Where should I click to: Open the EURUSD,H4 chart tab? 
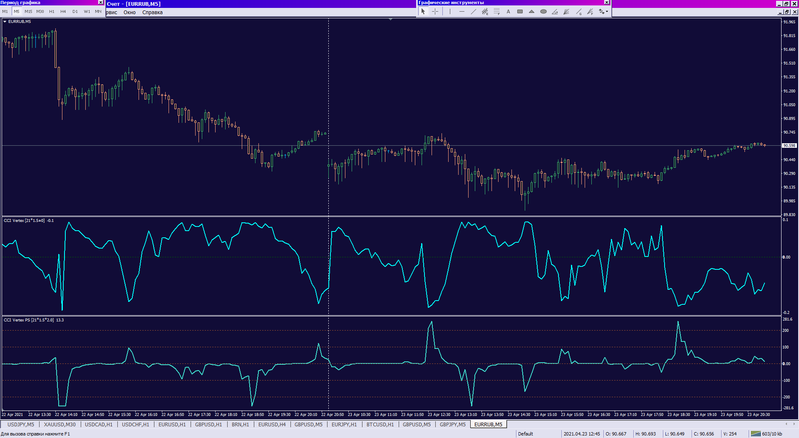click(272, 424)
